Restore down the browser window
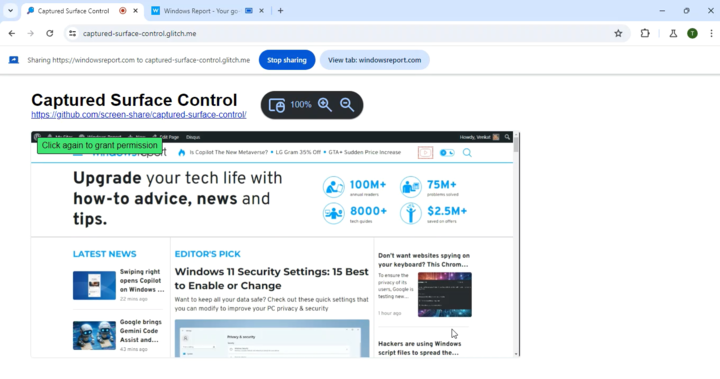 686,11
